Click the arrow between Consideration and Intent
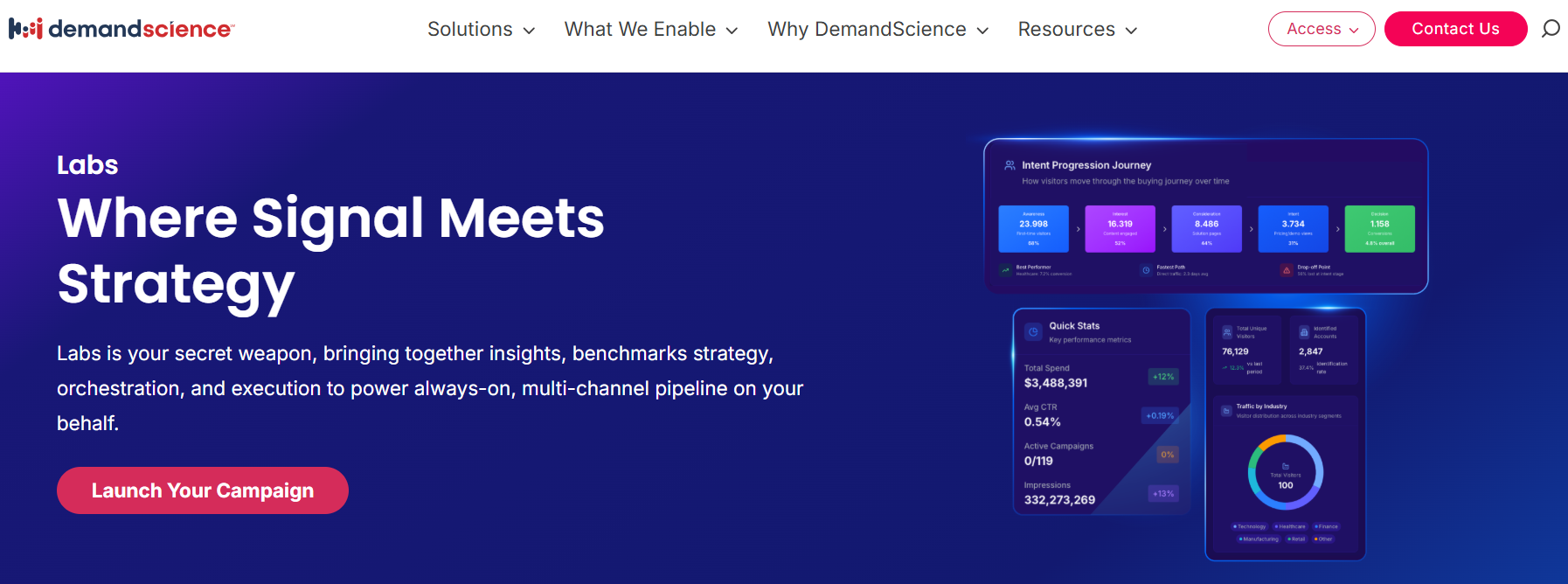 [1251, 229]
